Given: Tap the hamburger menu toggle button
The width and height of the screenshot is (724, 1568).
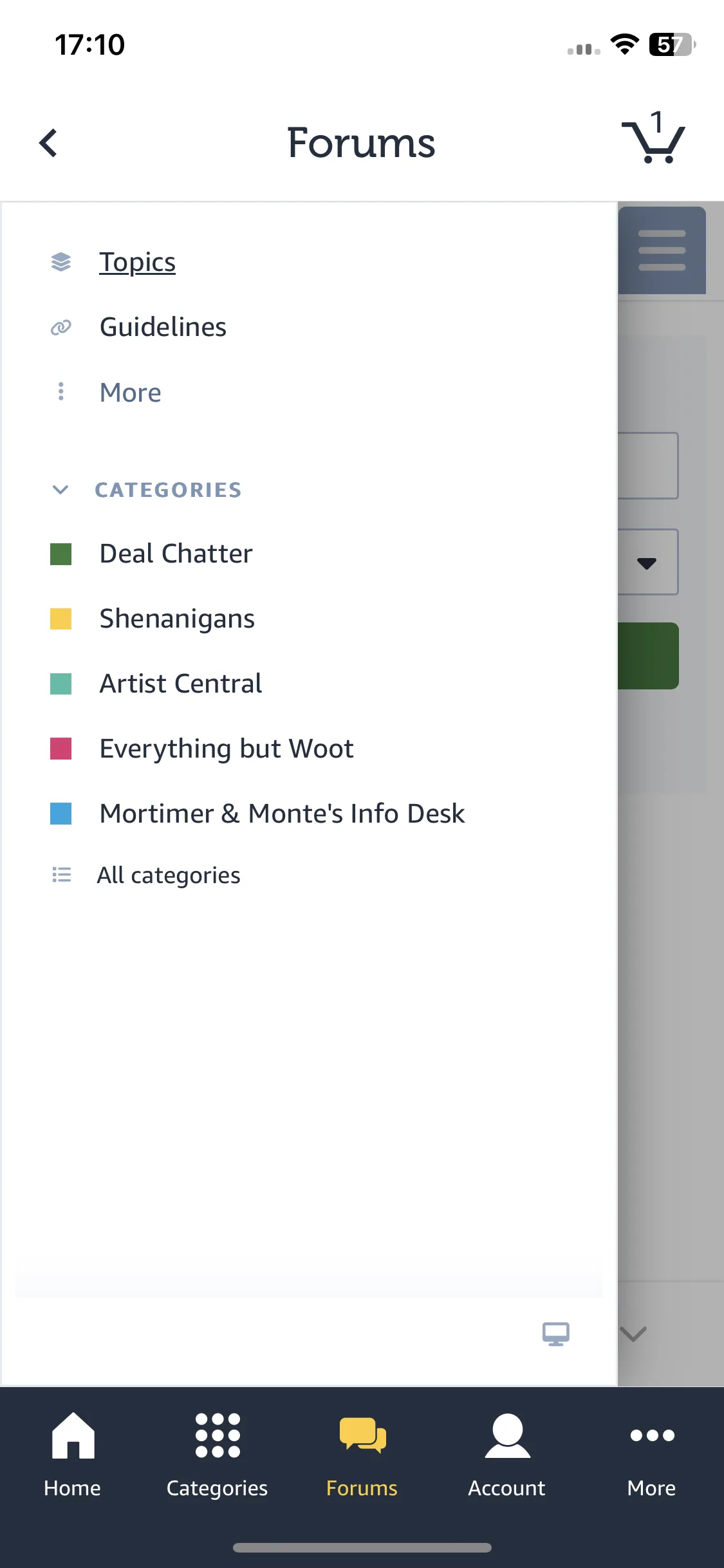Looking at the screenshot, I should pos(662,250).
